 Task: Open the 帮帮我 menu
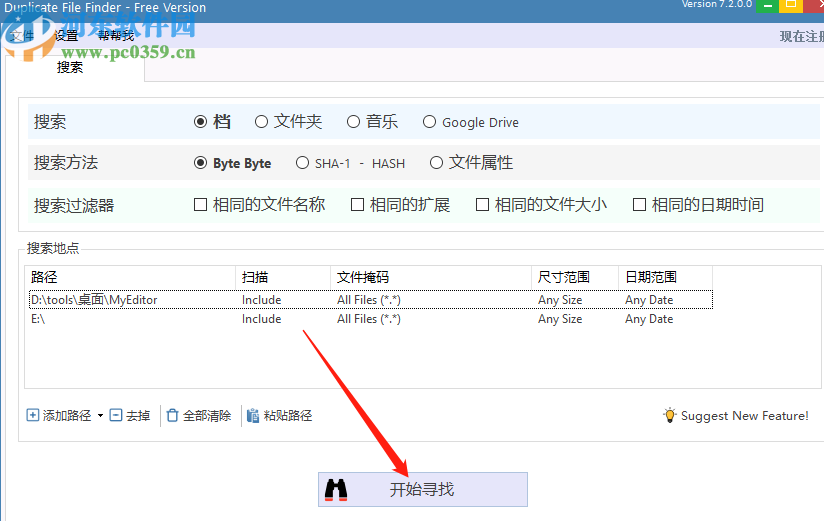[x=116, y=36]
